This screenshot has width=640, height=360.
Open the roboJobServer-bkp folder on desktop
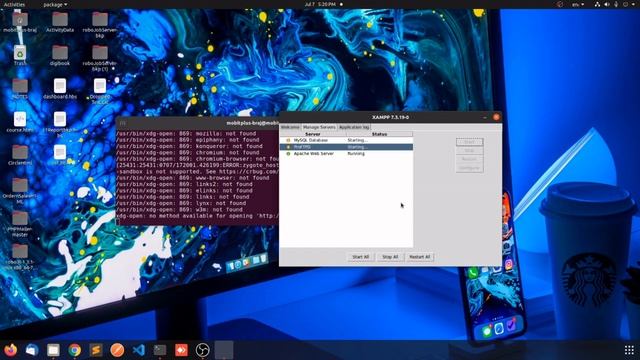pos(100,25)
